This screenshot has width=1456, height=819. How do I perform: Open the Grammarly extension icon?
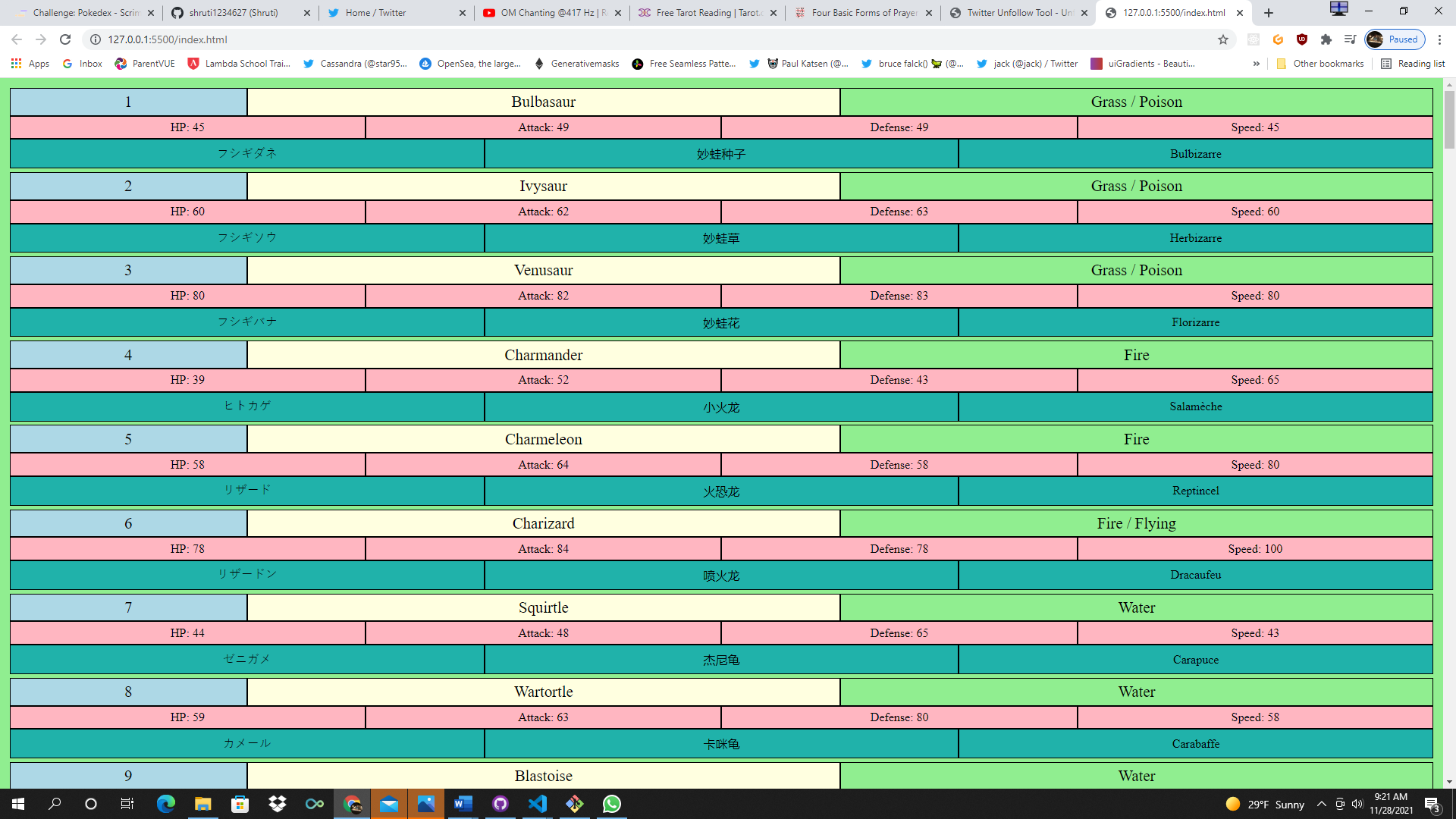pyautogui.click(x=1278, y=39)
